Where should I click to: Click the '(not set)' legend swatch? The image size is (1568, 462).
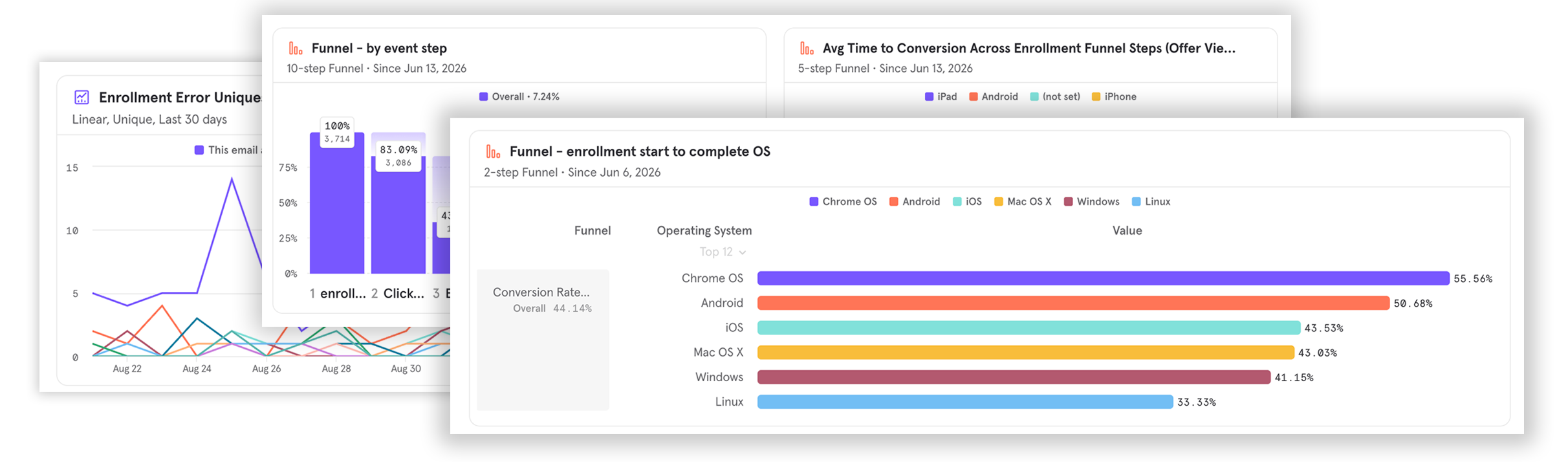click(x=1034, y=97)
